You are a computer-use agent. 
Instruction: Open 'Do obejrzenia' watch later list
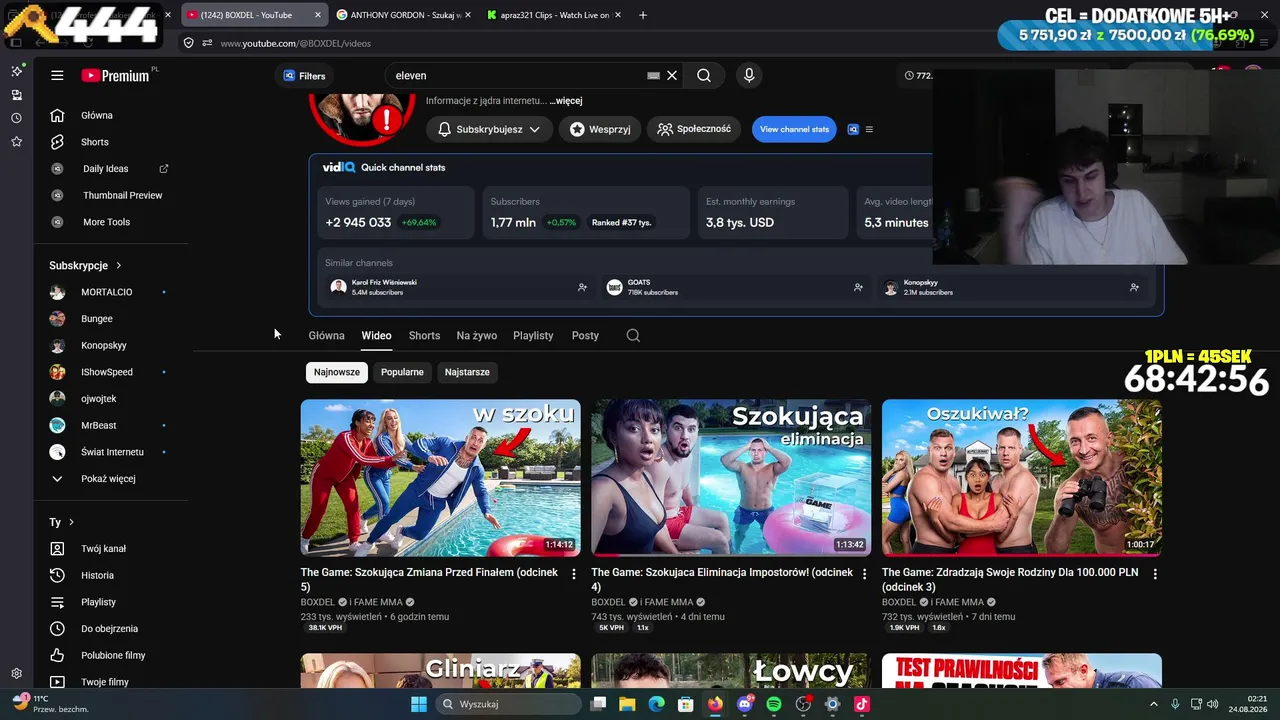coord(111,629)
